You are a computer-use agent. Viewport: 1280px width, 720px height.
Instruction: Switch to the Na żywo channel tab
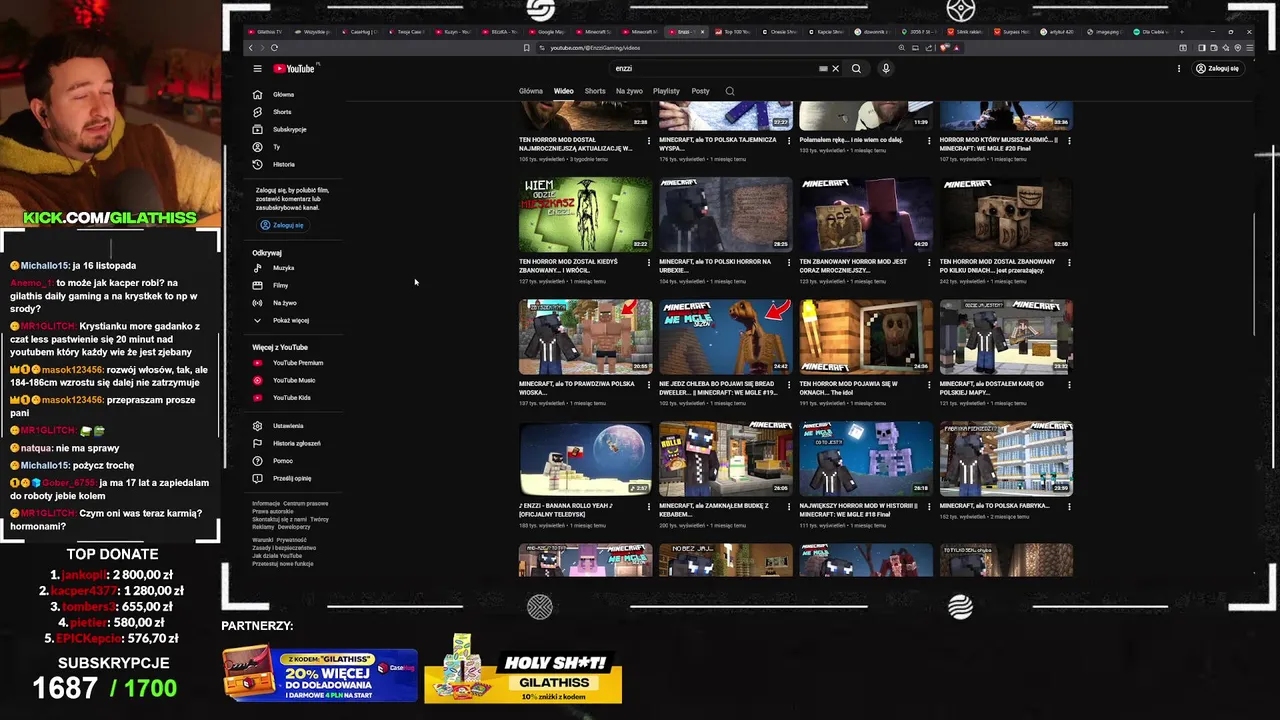pos(629,91)
